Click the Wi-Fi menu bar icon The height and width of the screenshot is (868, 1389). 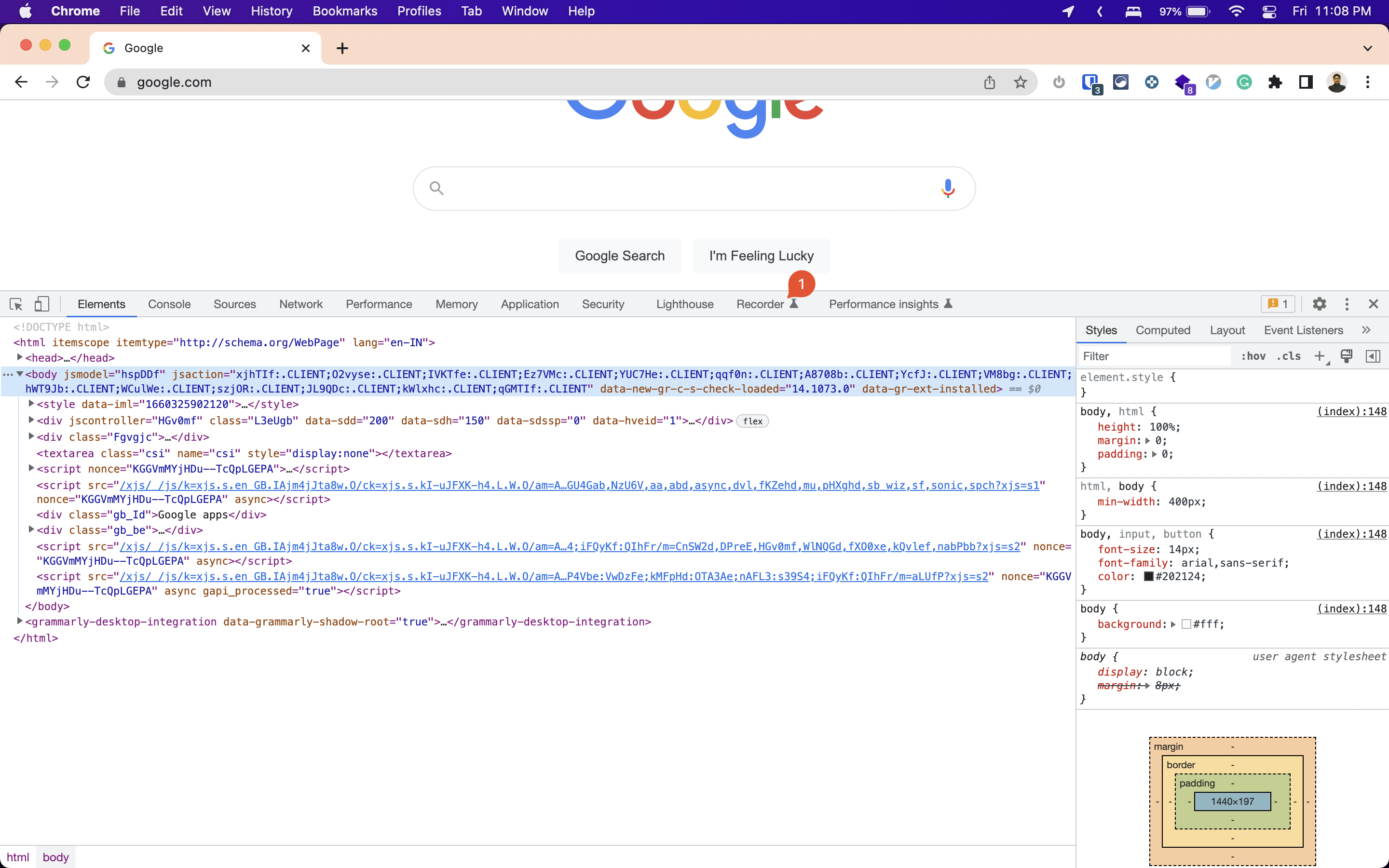(1236, 12)
